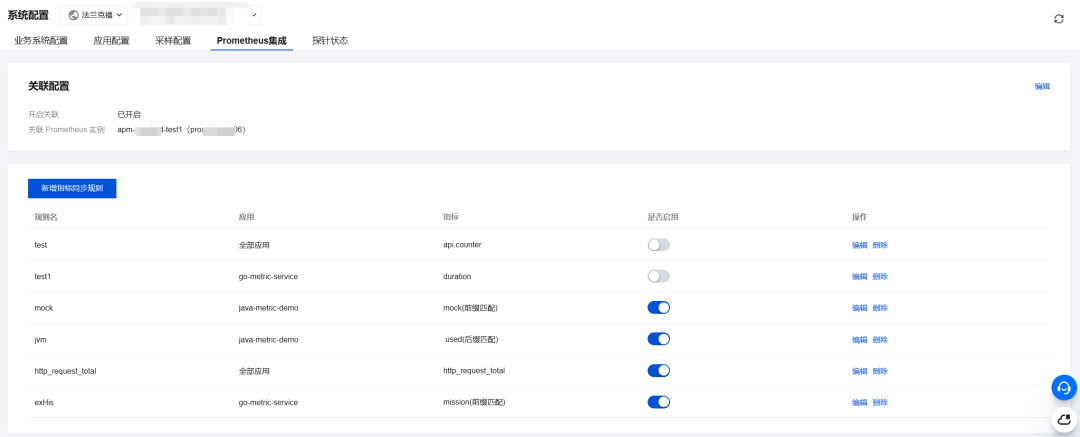
Task: Click the refresh icon at top right
Action: tap(1059, 19)
